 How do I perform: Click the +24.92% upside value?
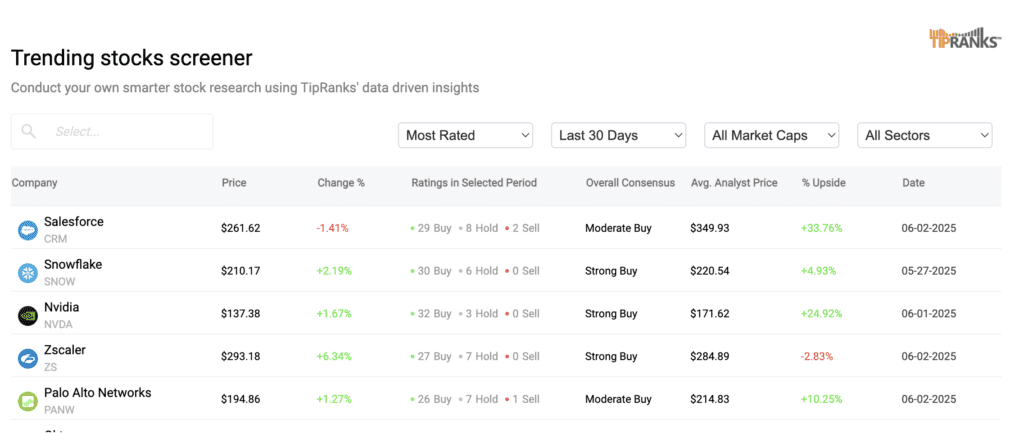822,314
